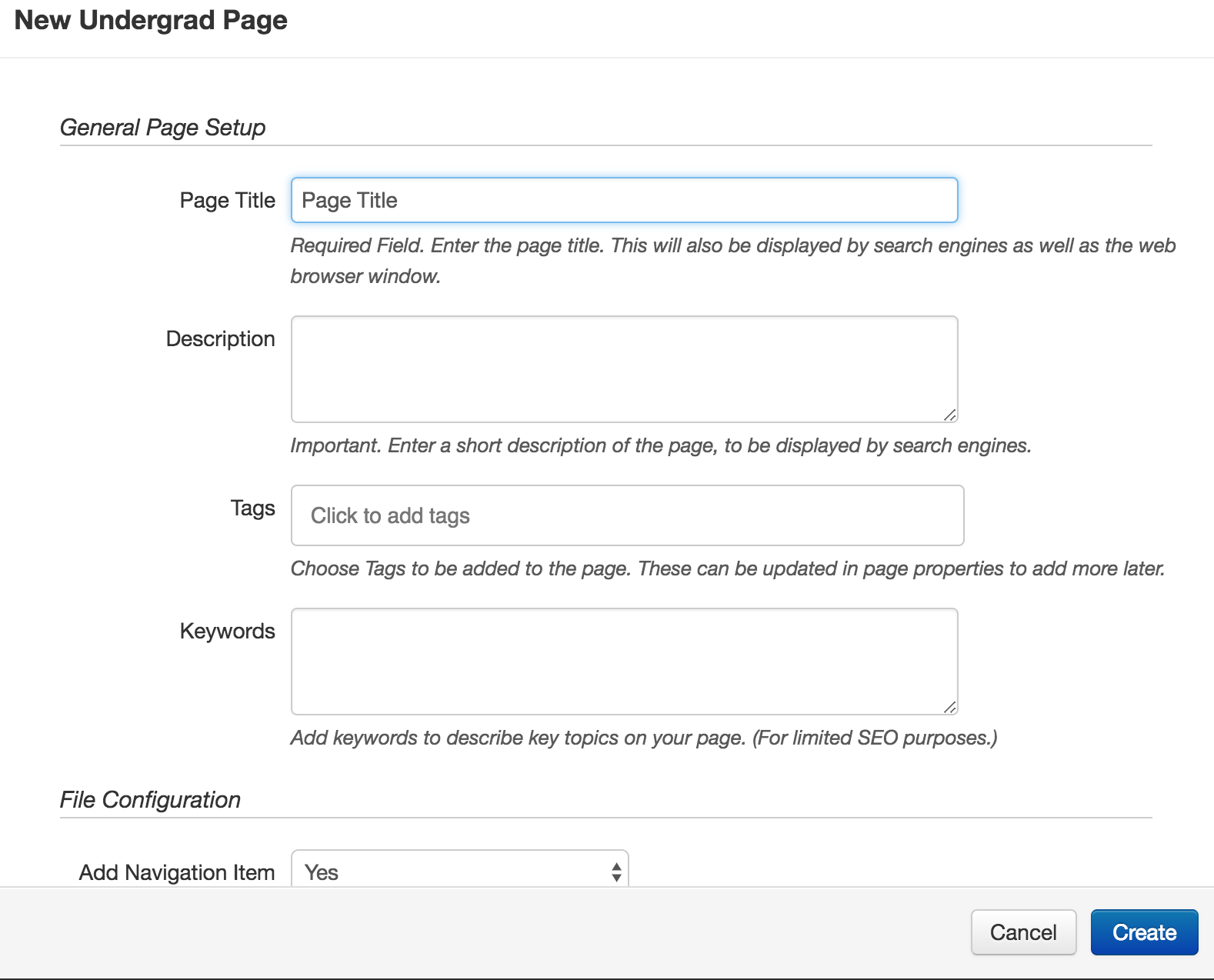Click the Tags help text about page properties
1214x980 pixels.
point(727,568)
